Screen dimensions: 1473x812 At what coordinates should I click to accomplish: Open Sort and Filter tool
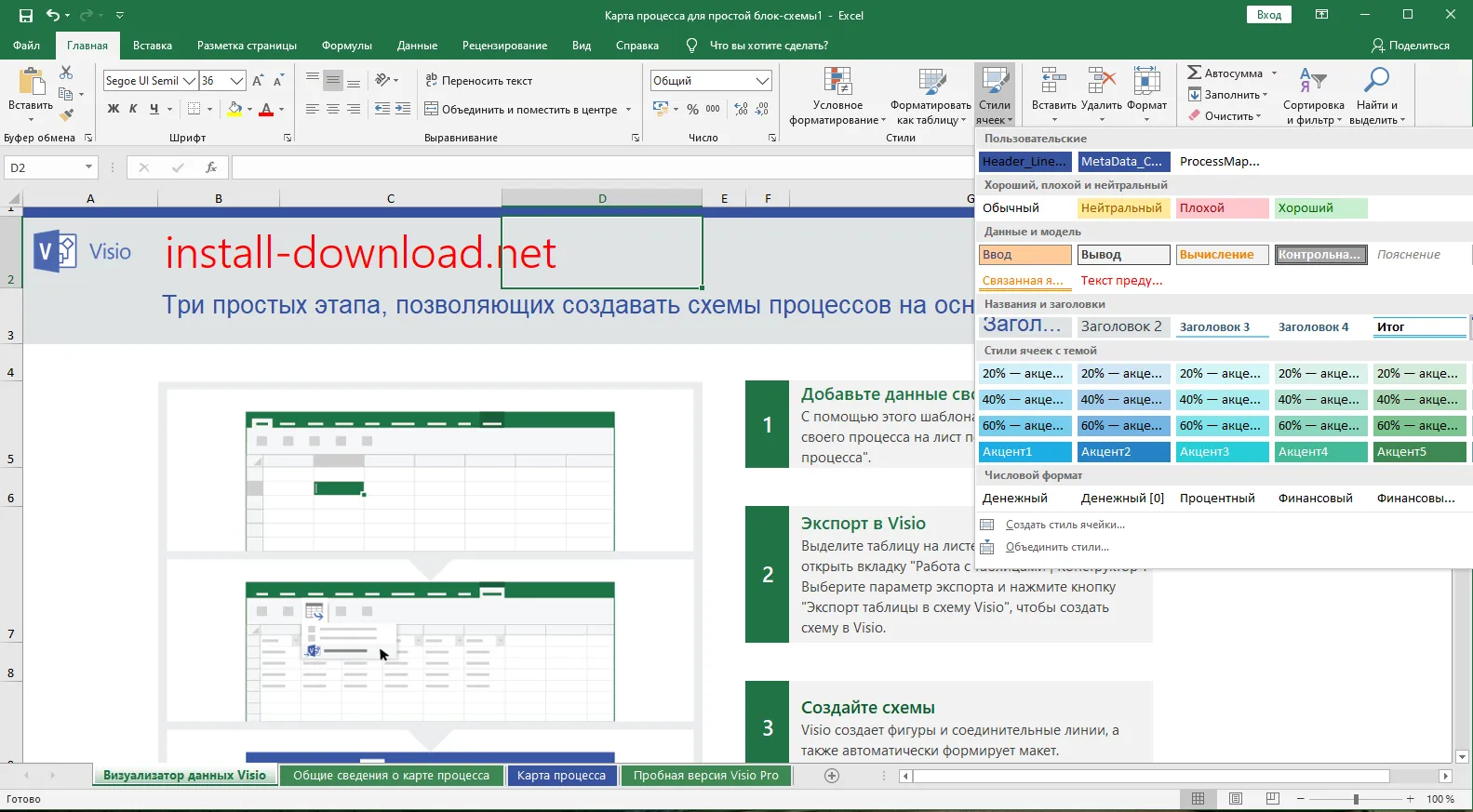(x=1313, y=96)
